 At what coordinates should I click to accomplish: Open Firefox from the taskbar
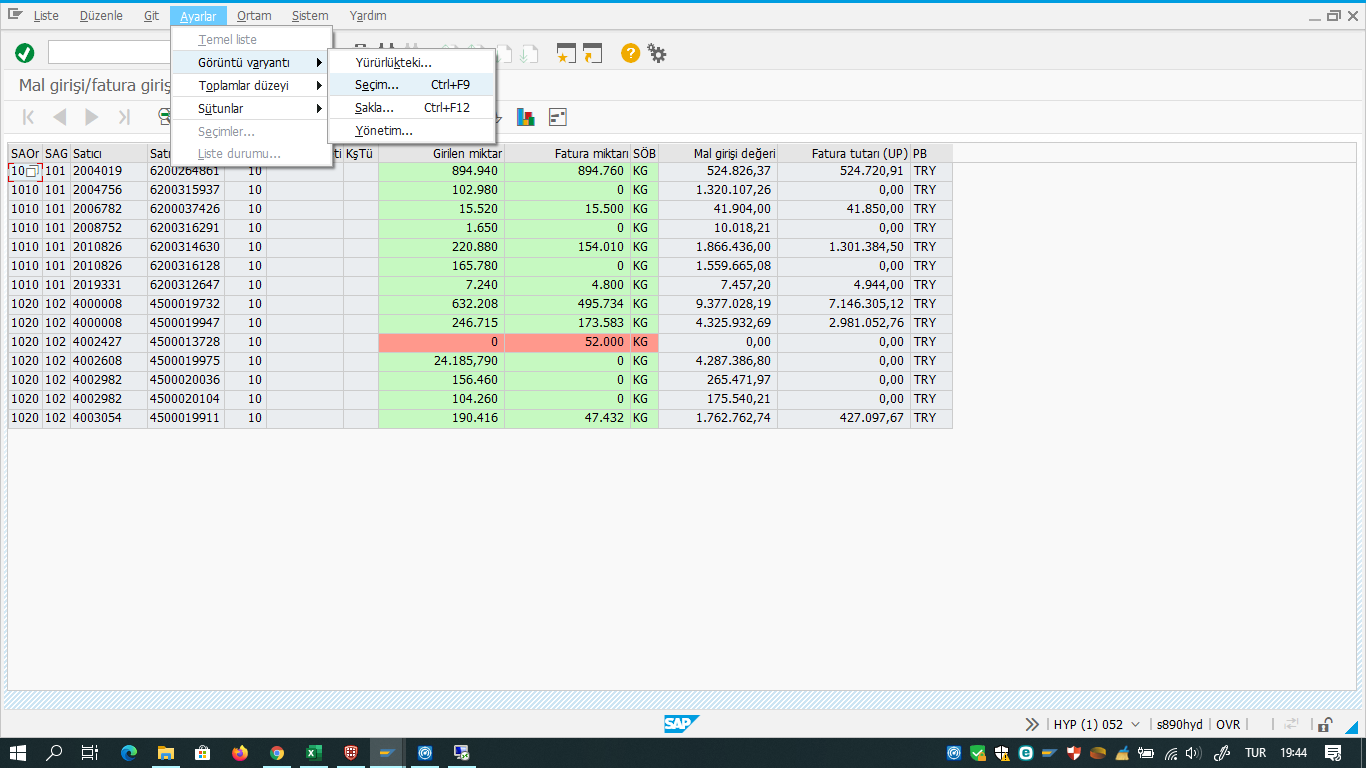[239, 753]
